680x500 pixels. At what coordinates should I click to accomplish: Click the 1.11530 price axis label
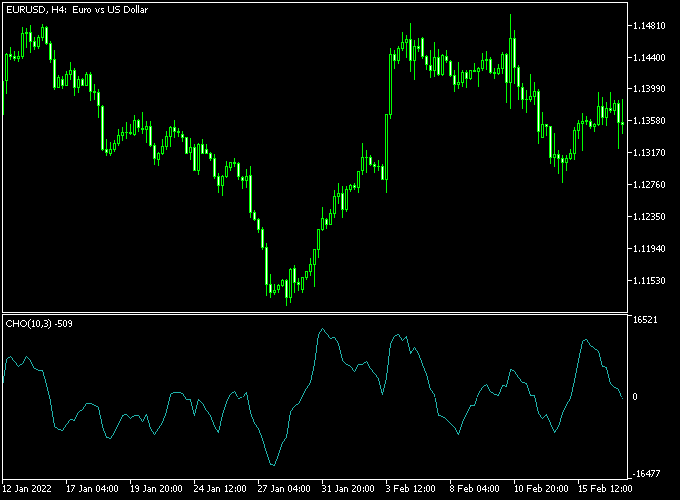tap(649, 281)
